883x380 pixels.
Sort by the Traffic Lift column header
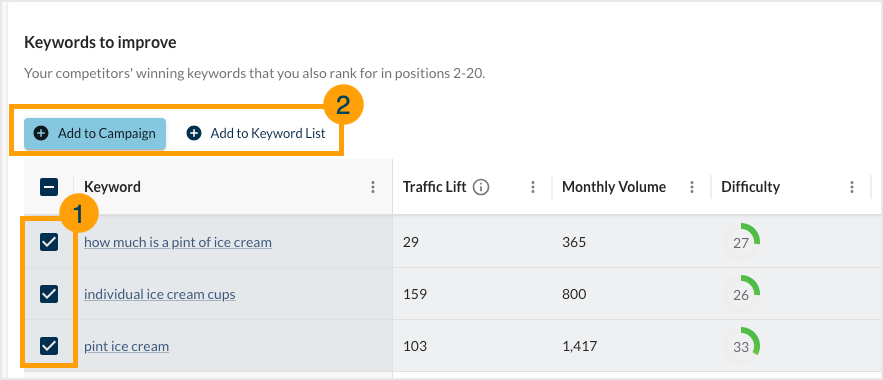[435, 187]
